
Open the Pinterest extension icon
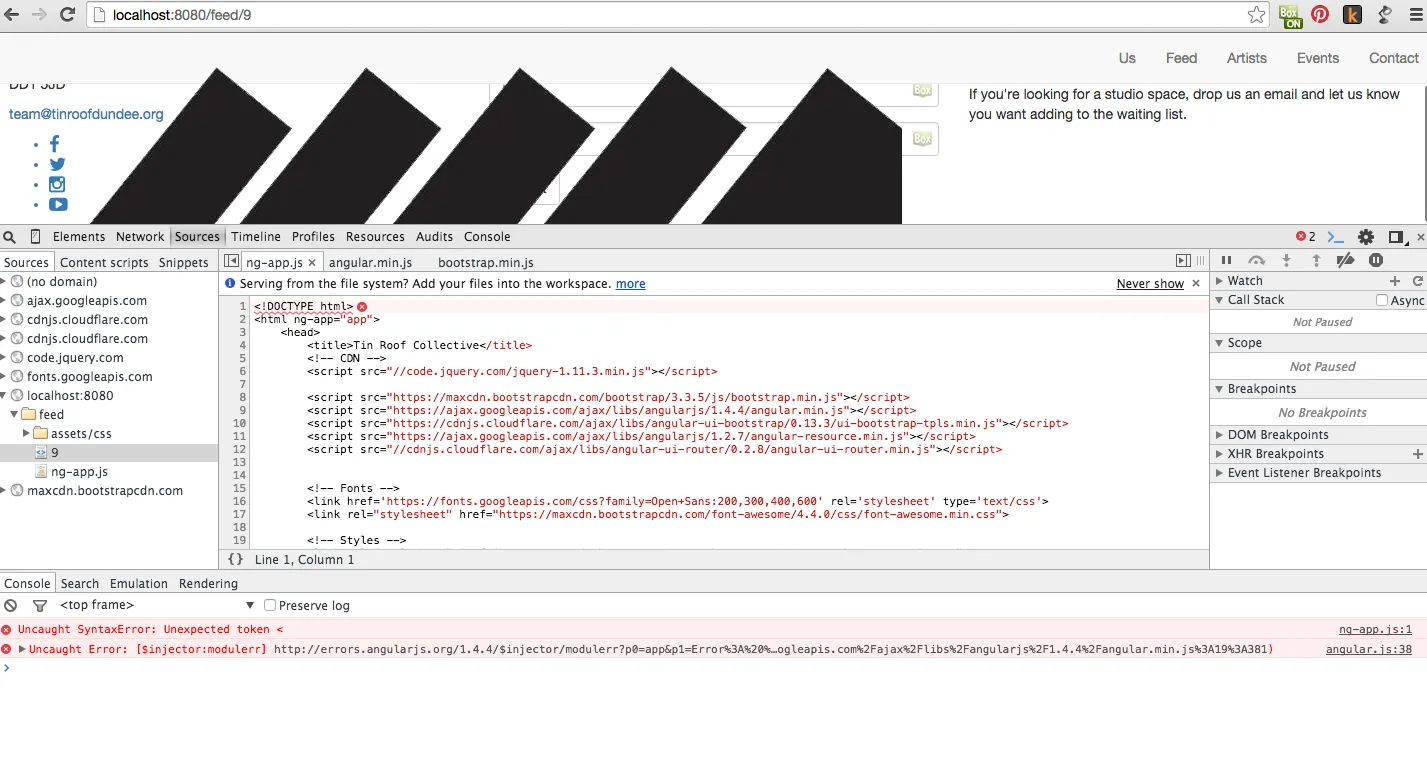click(1320, 15)
